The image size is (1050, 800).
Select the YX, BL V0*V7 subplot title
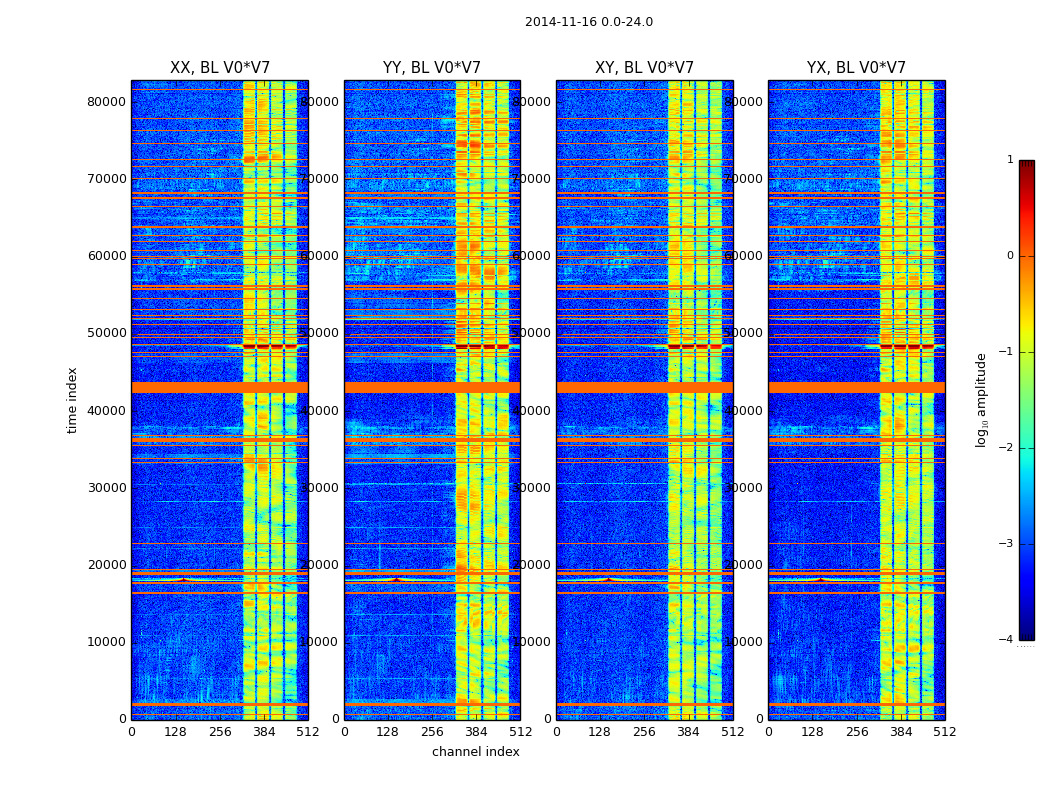coord(856,68)
